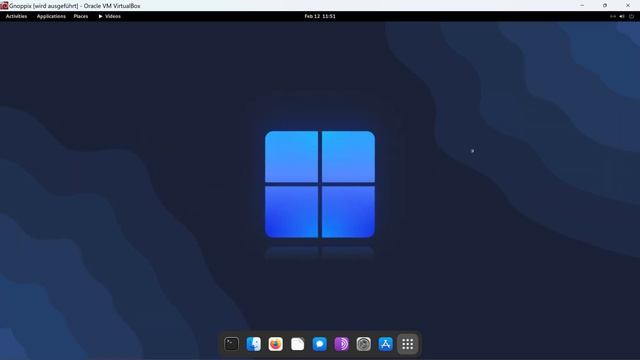This screenshot has width=640, height=360.
Task: Launch the purple Tor Browser icon
Action: click(x=342, y=344)
